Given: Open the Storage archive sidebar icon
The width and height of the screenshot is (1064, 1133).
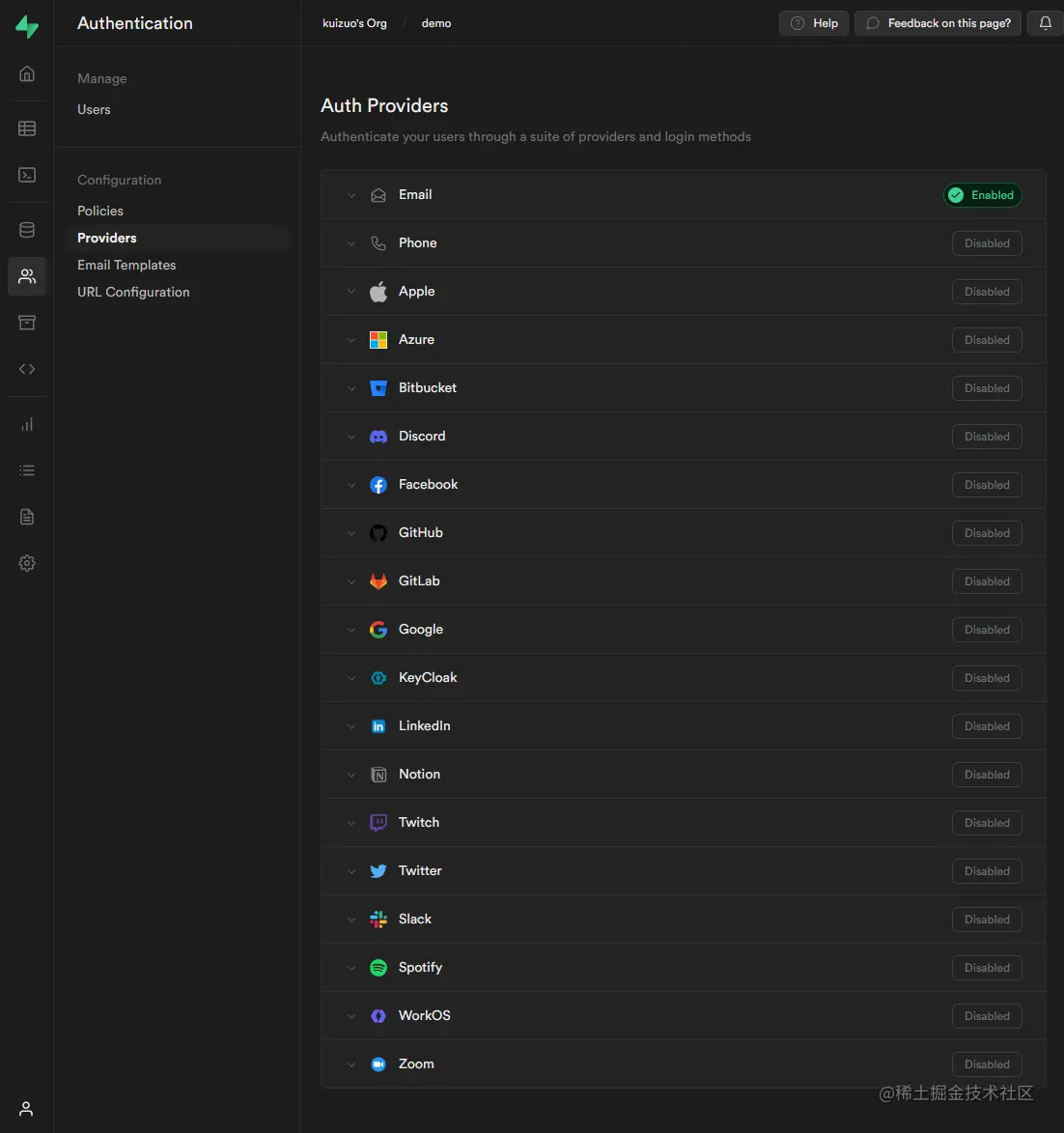Looking at the screenshot, I should [27, 323].
